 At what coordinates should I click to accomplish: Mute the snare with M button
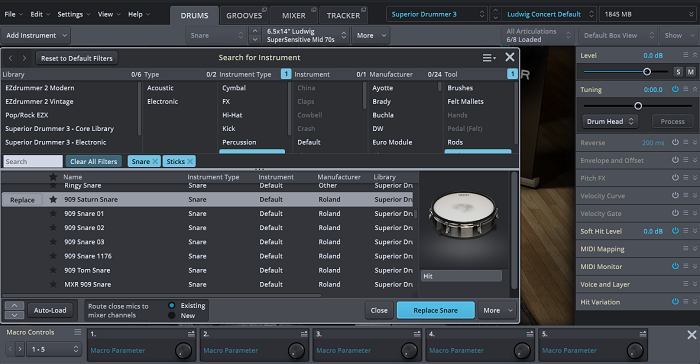point(691,71)
